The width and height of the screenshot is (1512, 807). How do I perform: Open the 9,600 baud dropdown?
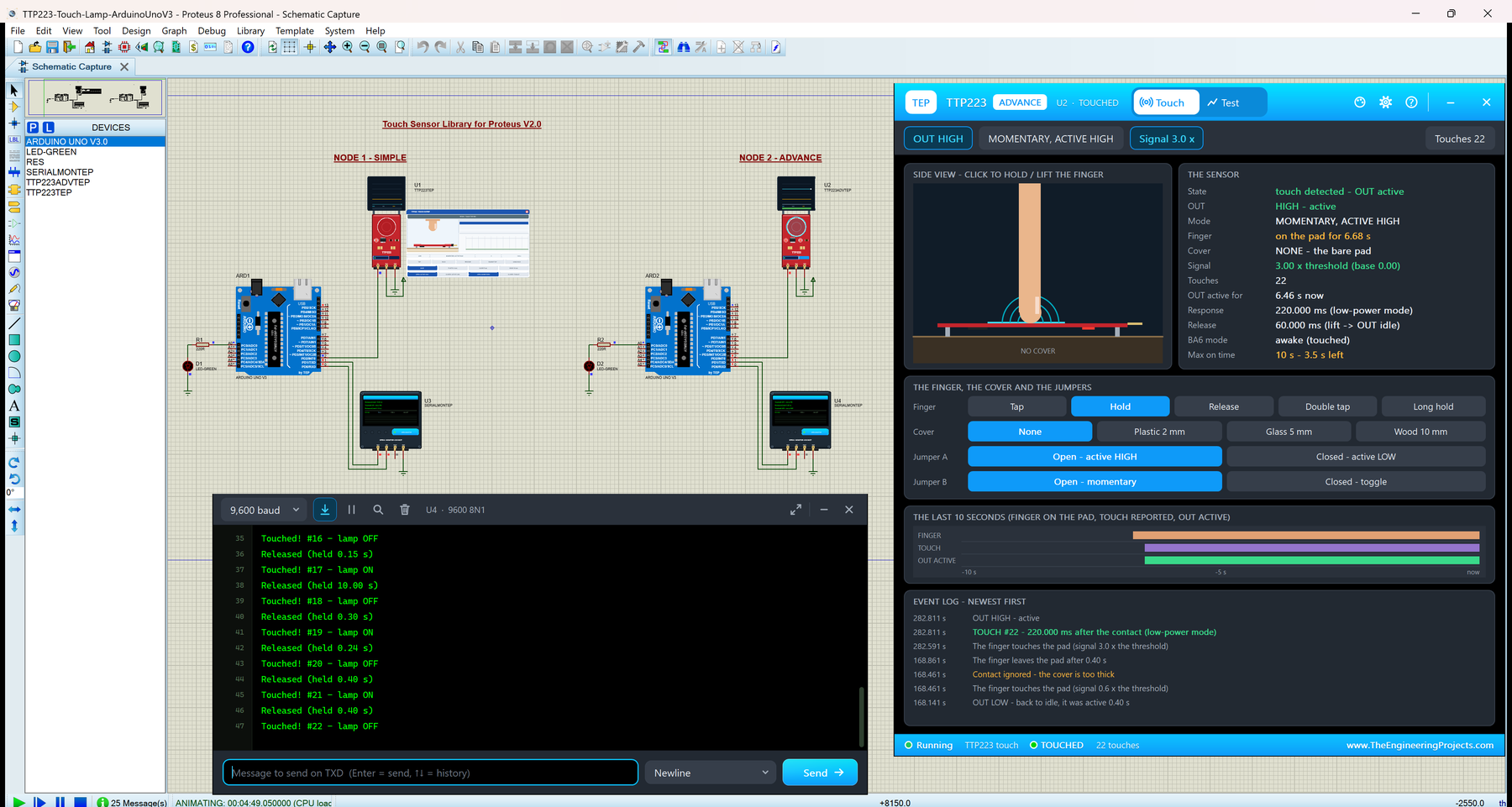264,510
